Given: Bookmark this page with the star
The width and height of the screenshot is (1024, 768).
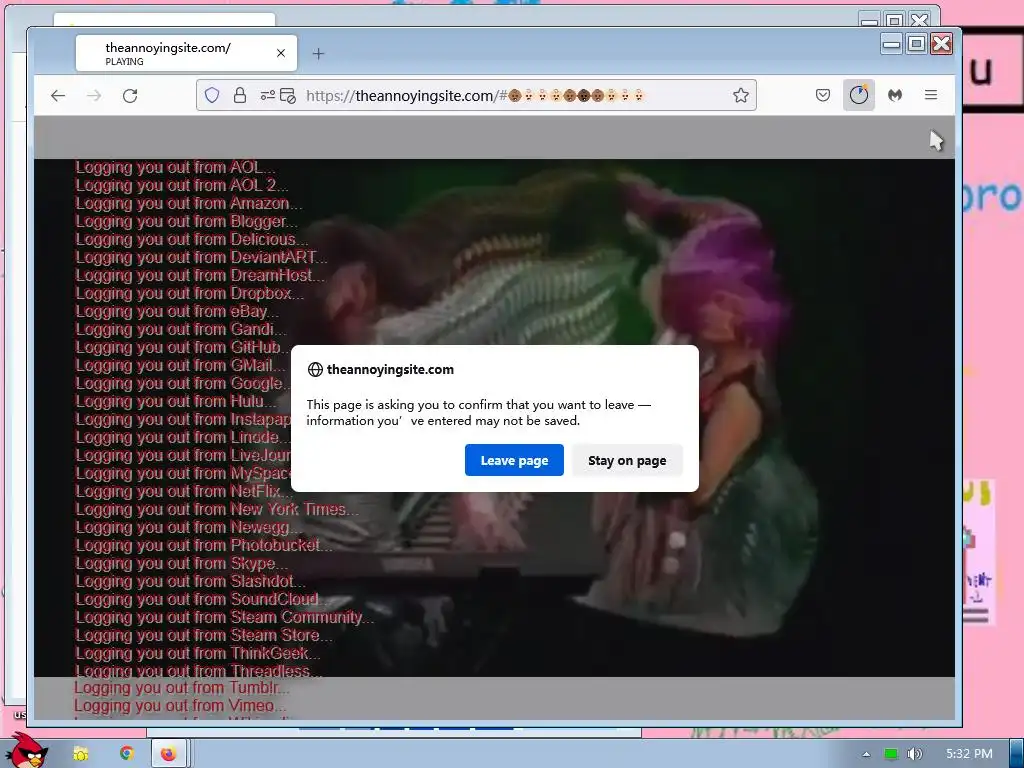Looking at the screenshot, I should (741, 95).
